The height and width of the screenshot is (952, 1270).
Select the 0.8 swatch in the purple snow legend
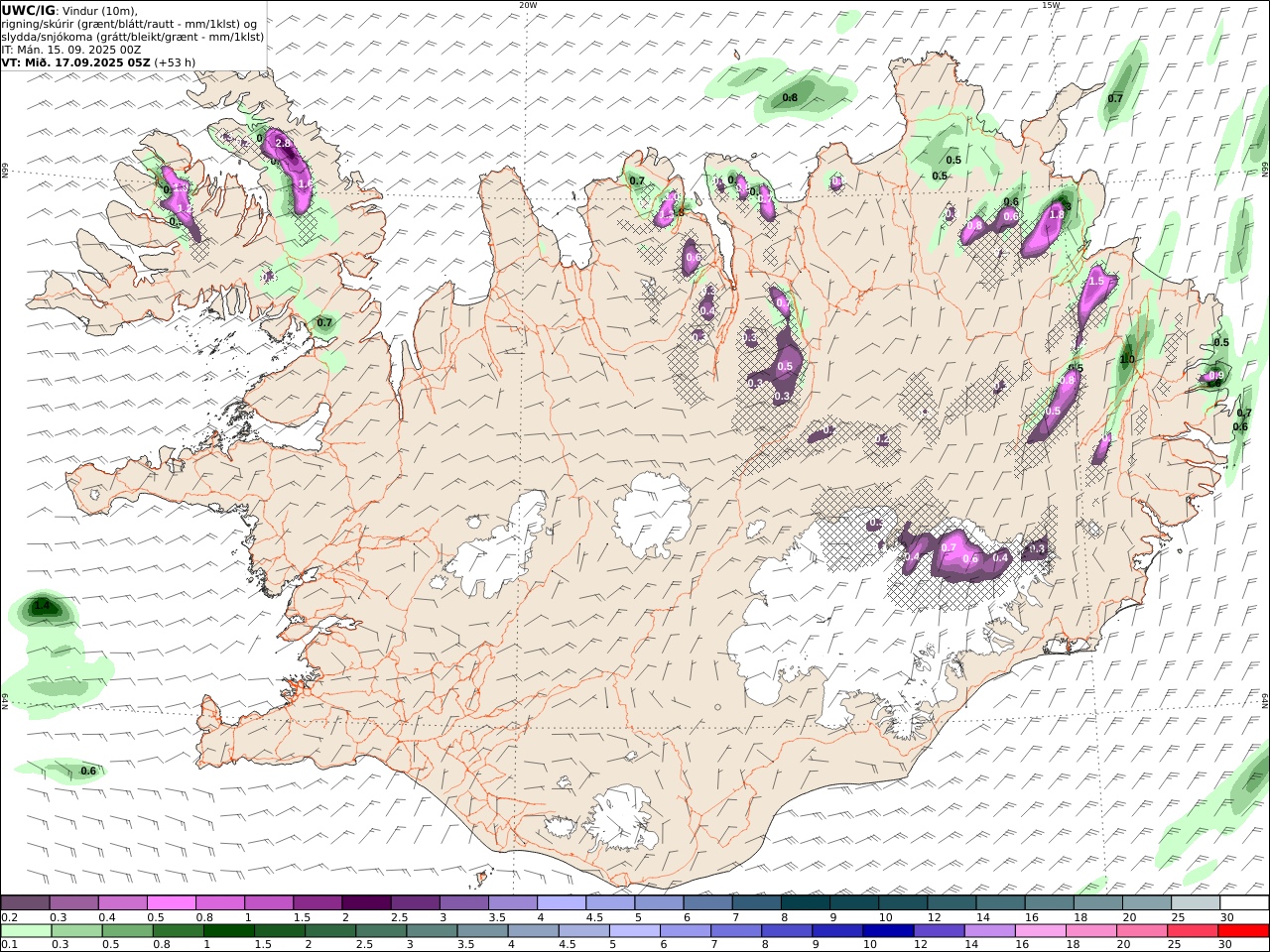click(219, 903)
